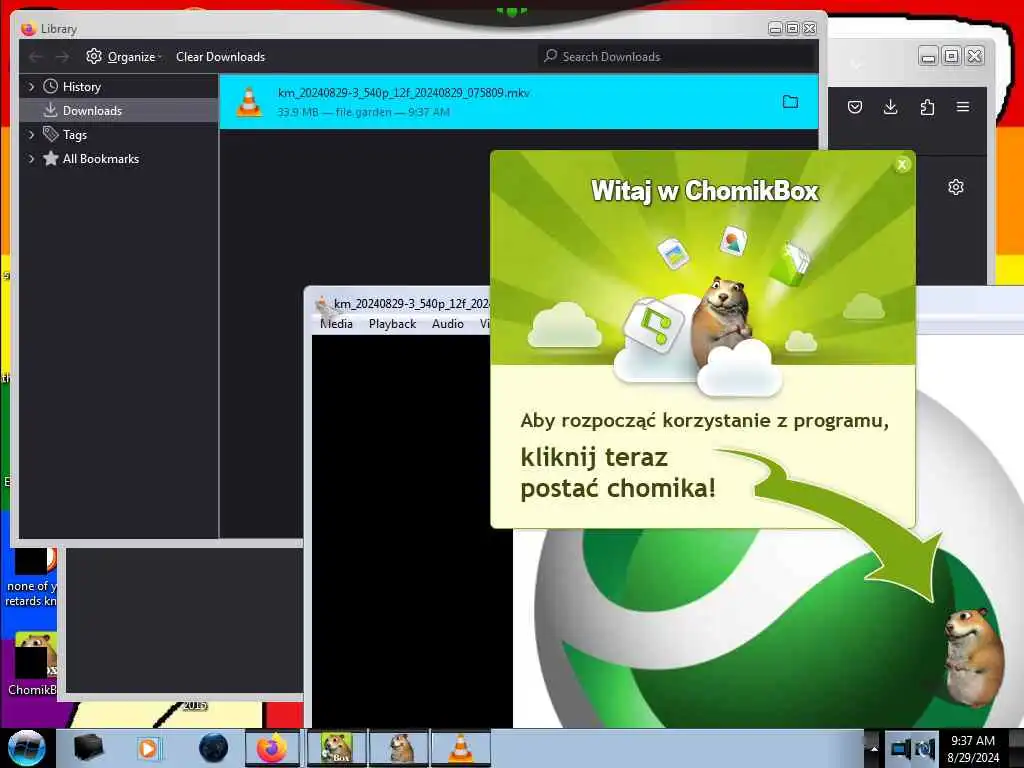Screen dimensions: 1024x768
Task: Click the VLC window title bar icon
Action: click(x=322, y=304)
